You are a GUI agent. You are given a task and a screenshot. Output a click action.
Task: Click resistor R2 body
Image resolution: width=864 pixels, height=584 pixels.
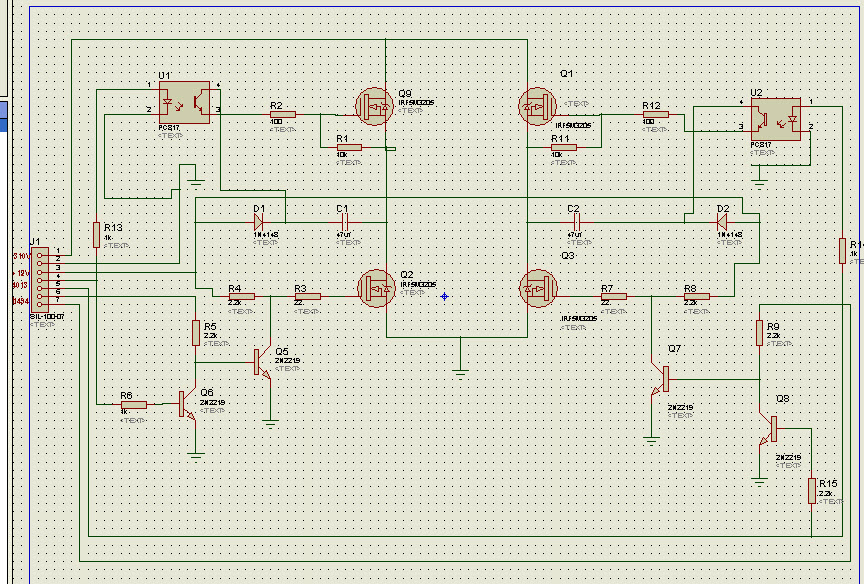tap(283, 115)
